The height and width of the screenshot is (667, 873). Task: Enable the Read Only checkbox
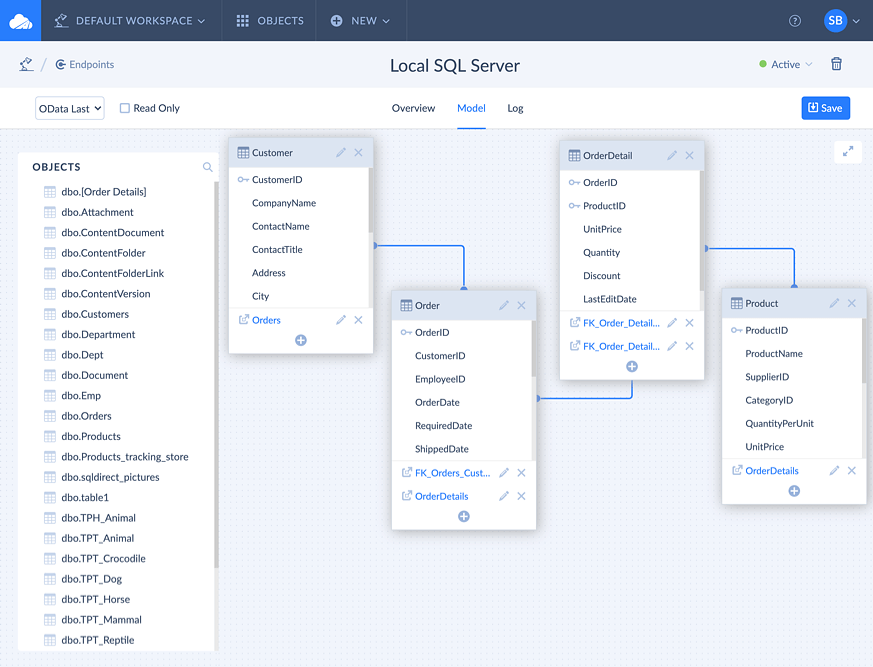pyautogui.click(x=125, y=108)
